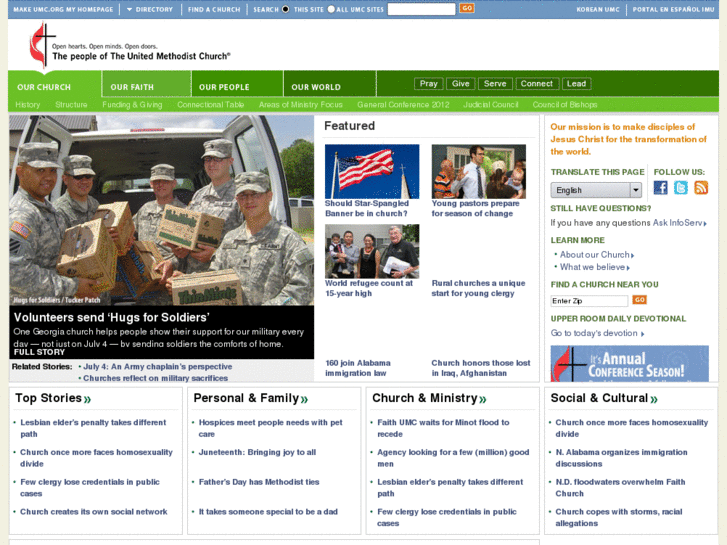Open the Church & Ministry double-arrow icon
The width and height of the screenshot is (727, 545).
click(483, 399)
